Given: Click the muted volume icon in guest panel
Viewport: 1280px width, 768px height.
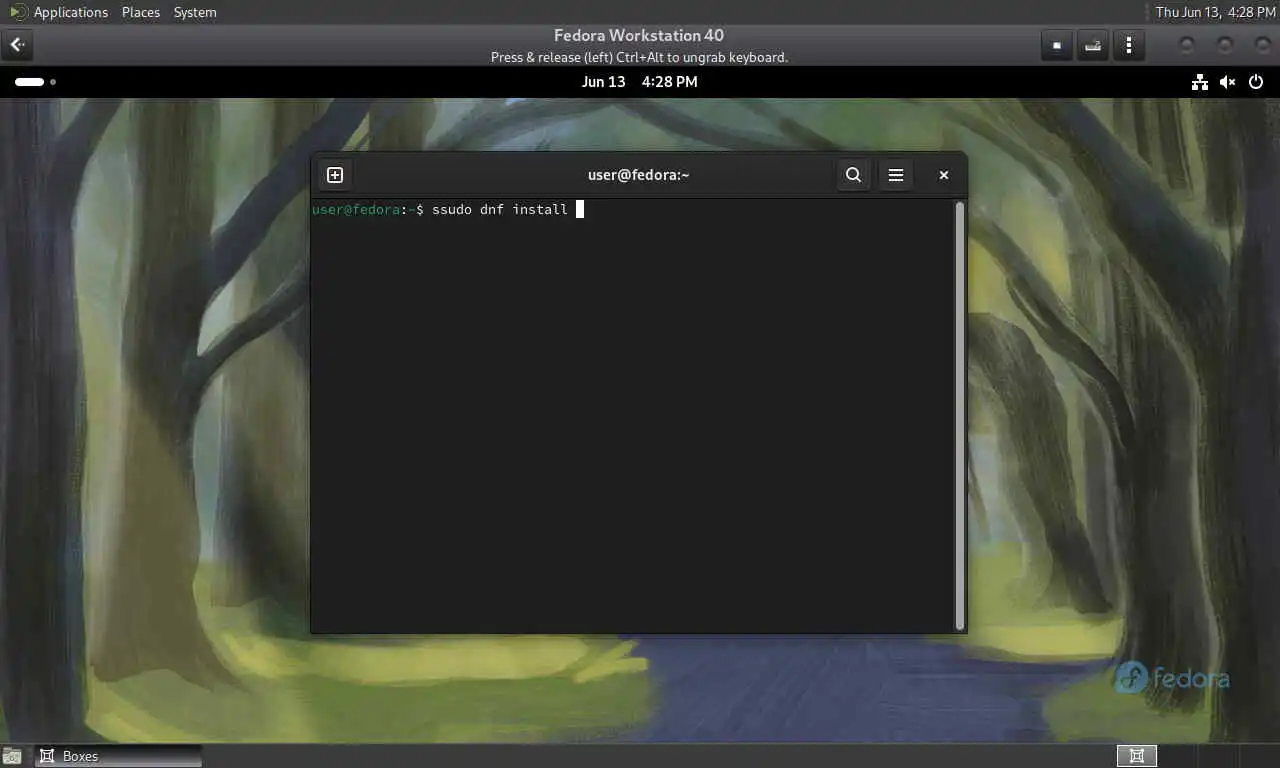Looking at the screenshot, I should coord(1227,82).
